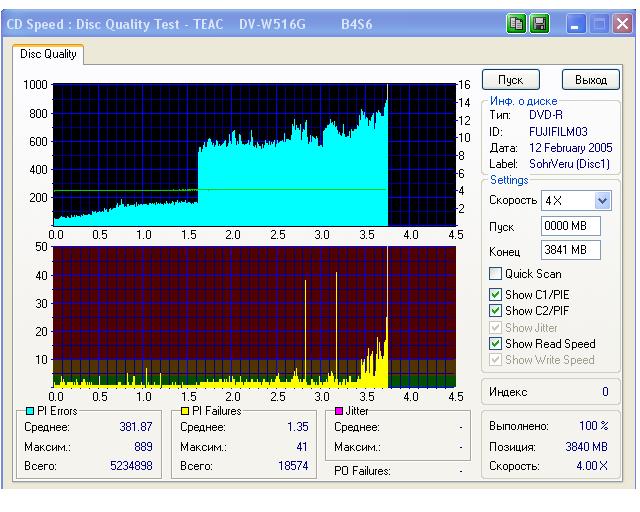Click the Пуск field showing 0000 MB
This screenshot has width=640, height=512.
(569, 227)
